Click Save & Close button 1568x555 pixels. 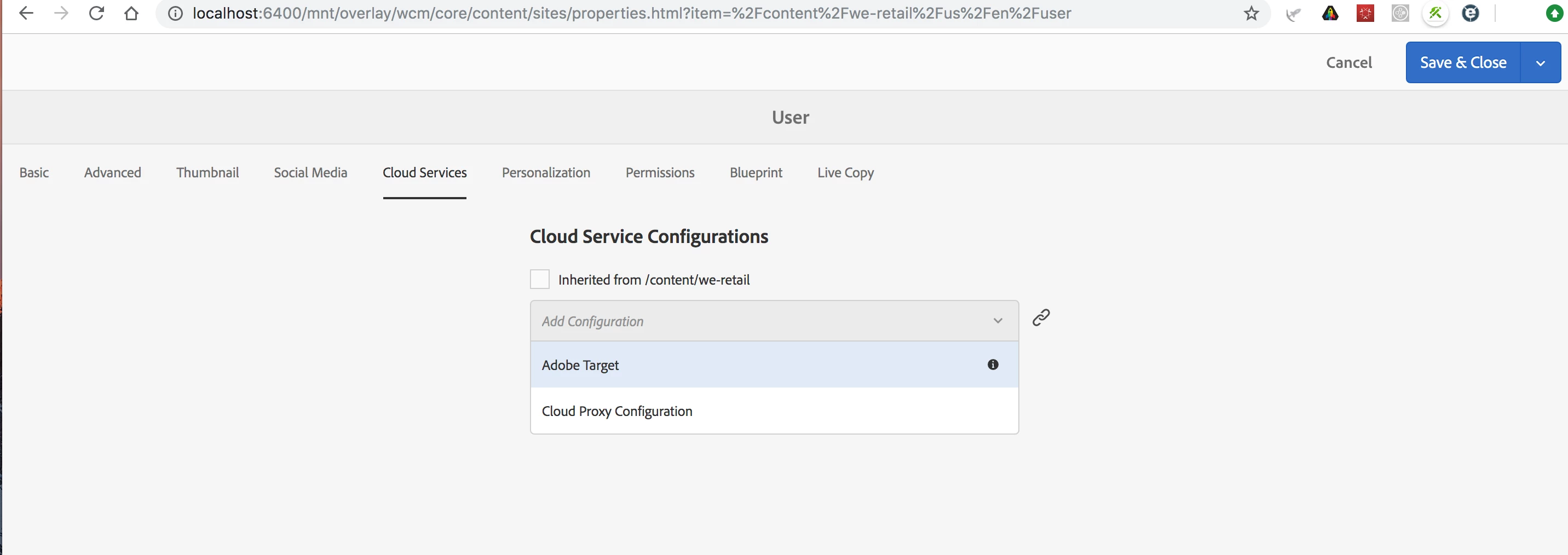click(1463, 63)
